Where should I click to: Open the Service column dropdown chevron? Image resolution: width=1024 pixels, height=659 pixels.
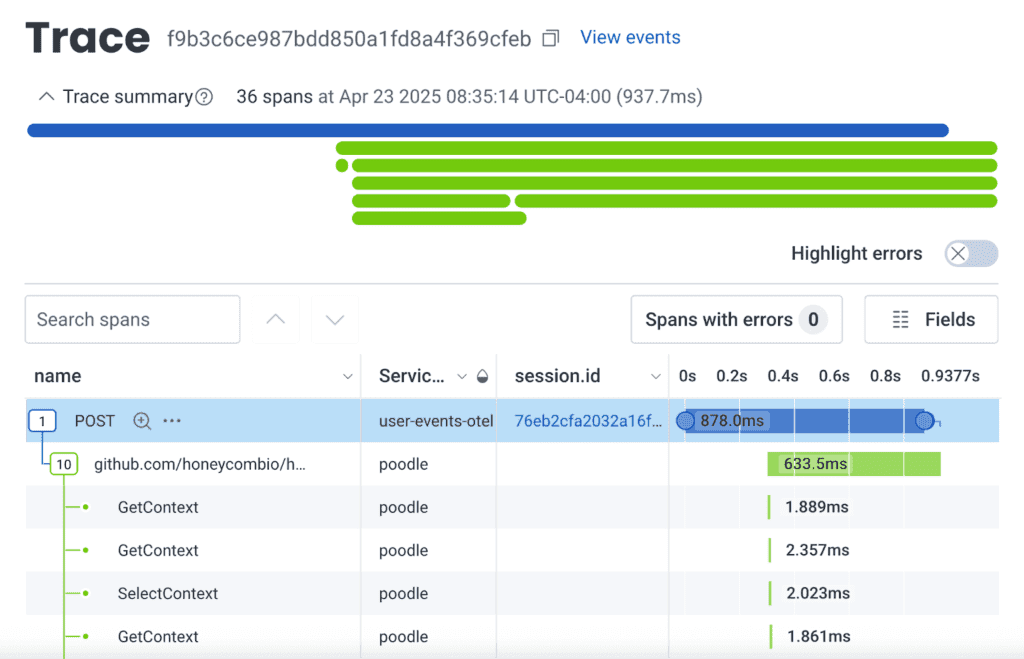(x=461, y=377)
